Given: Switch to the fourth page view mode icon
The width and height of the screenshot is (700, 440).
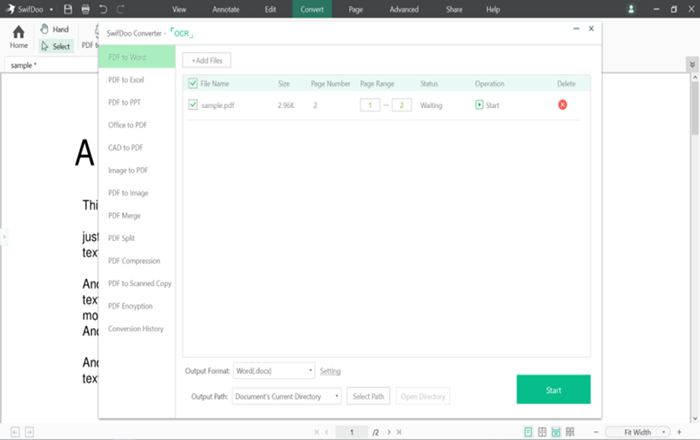Looking at the screenshot, I should 570,432.
